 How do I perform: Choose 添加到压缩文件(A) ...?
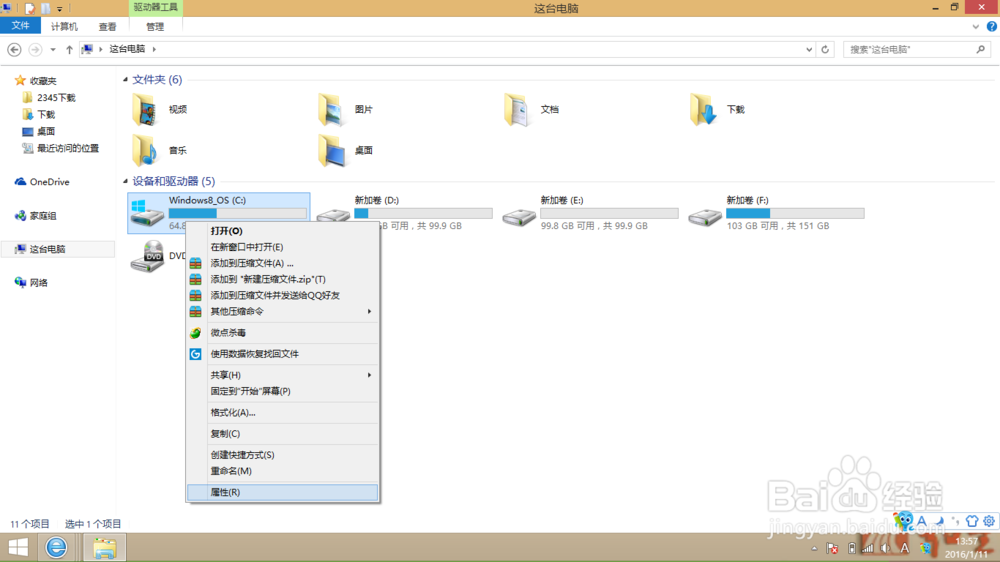[x=283, y=263]
